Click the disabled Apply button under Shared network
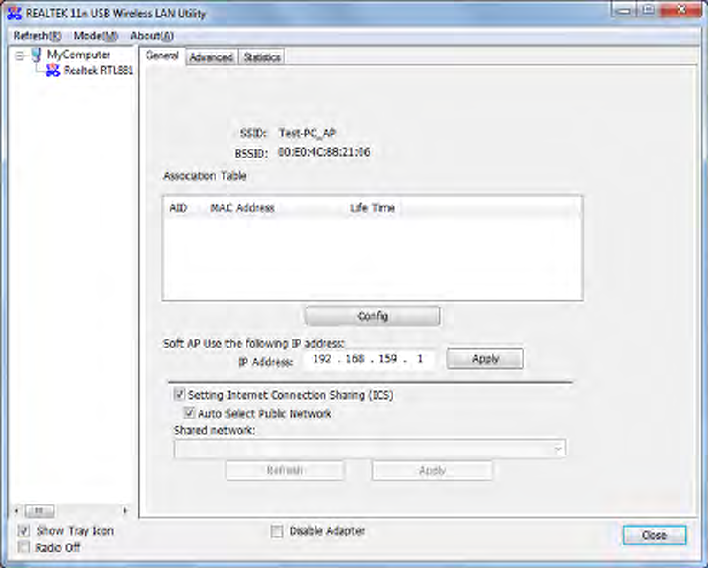 [432, 470]
